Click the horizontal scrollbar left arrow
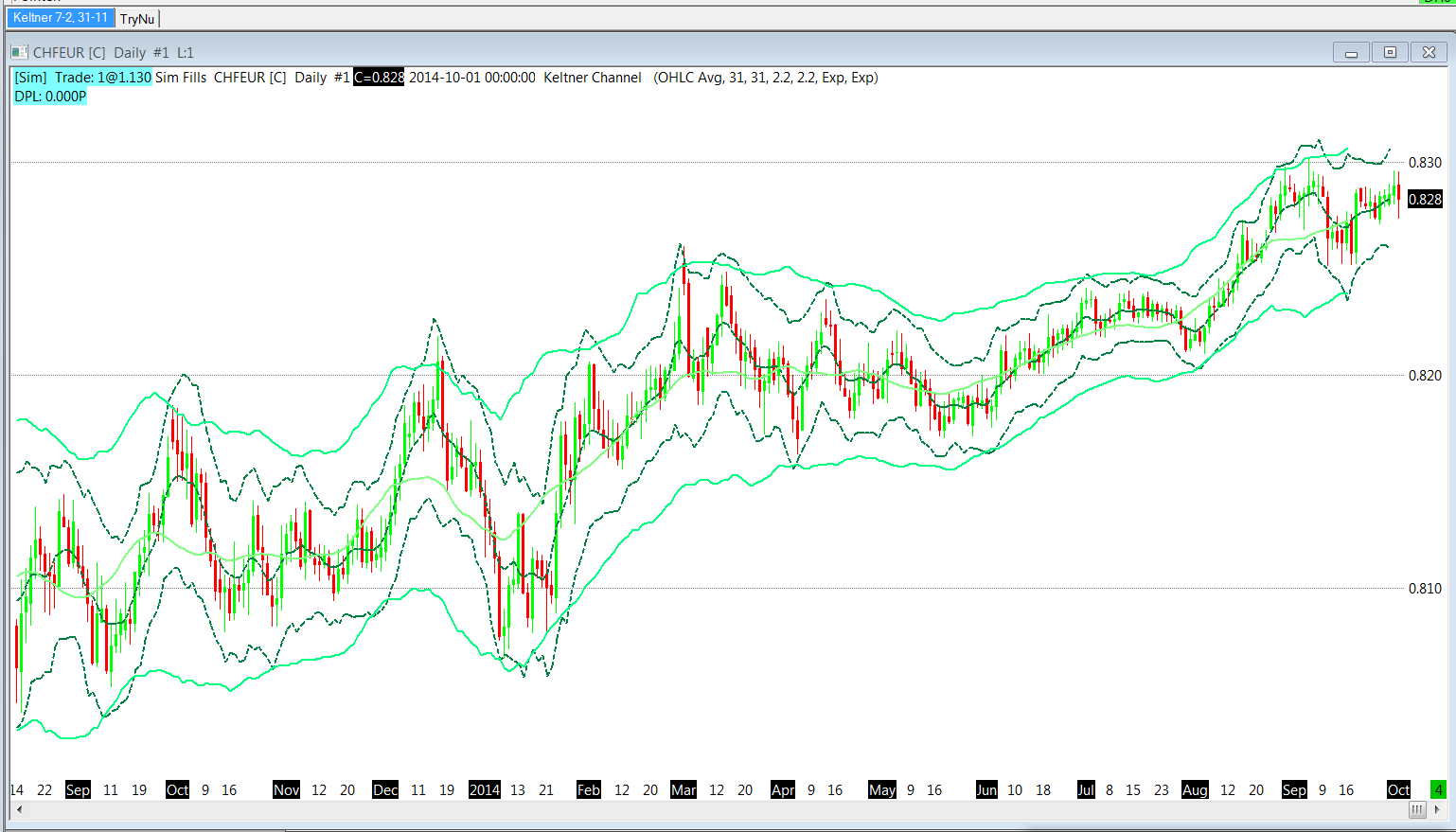 pyautogui.click(x=19, y=810)
